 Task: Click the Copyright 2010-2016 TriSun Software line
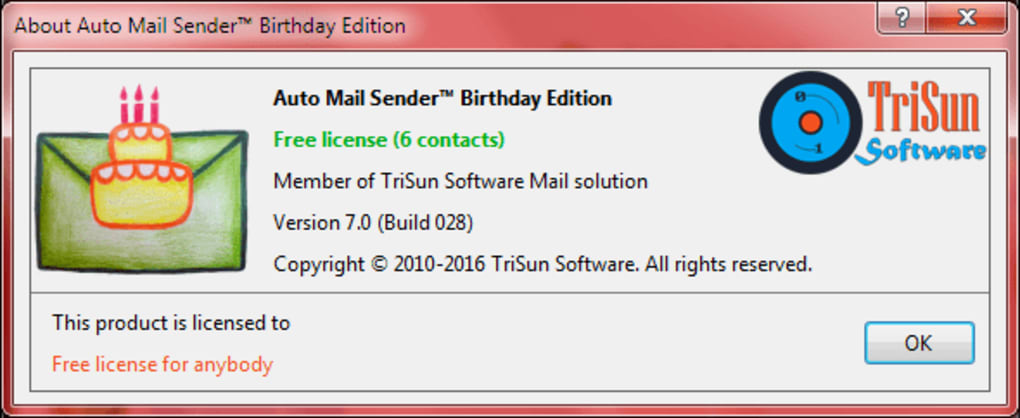tap(543, 264)
